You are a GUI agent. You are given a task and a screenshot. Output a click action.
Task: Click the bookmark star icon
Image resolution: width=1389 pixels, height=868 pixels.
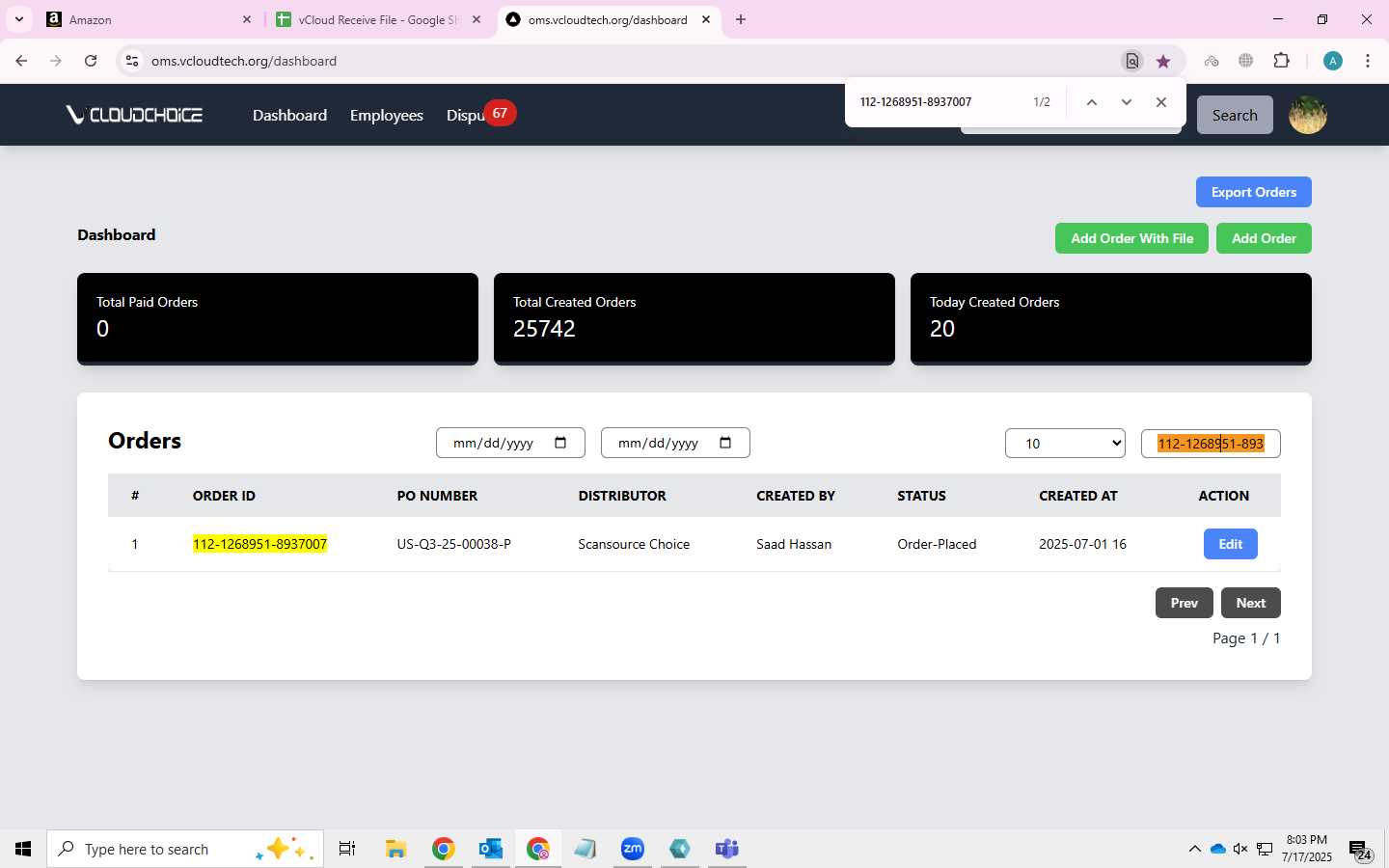click(1163, 61)
